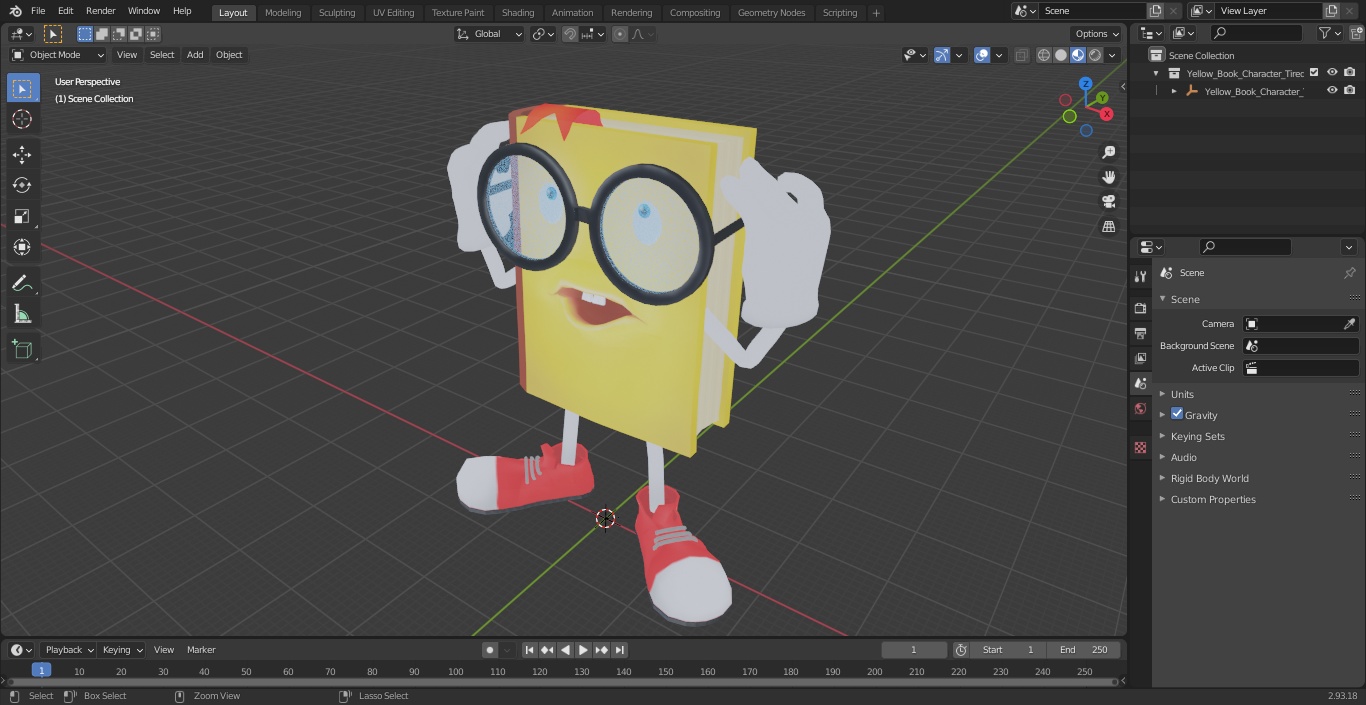
Task: Create a new scene with copy button
Action: 1156,11
